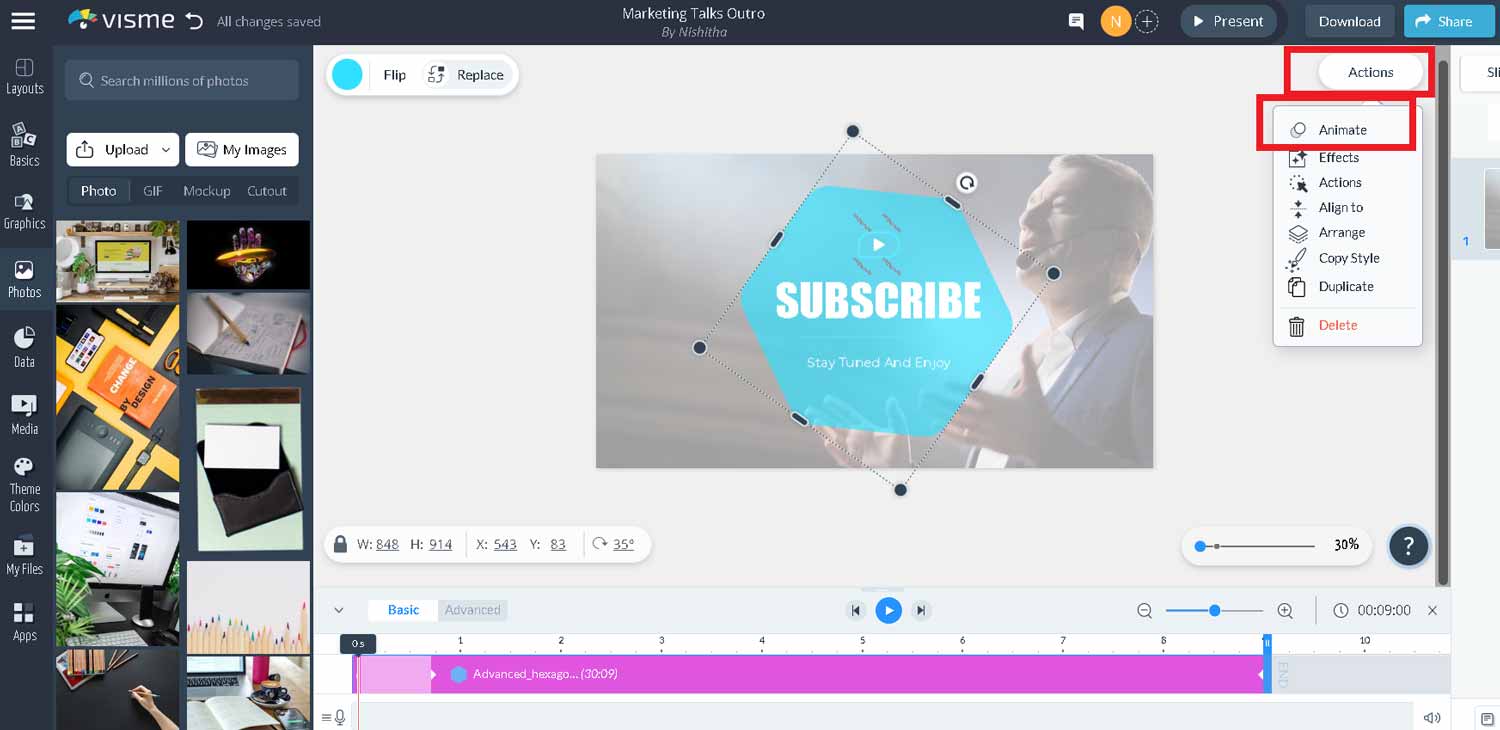This screenshot has height=730, width=1500.
Task: Click the Present button
Action: point(1229,20)
